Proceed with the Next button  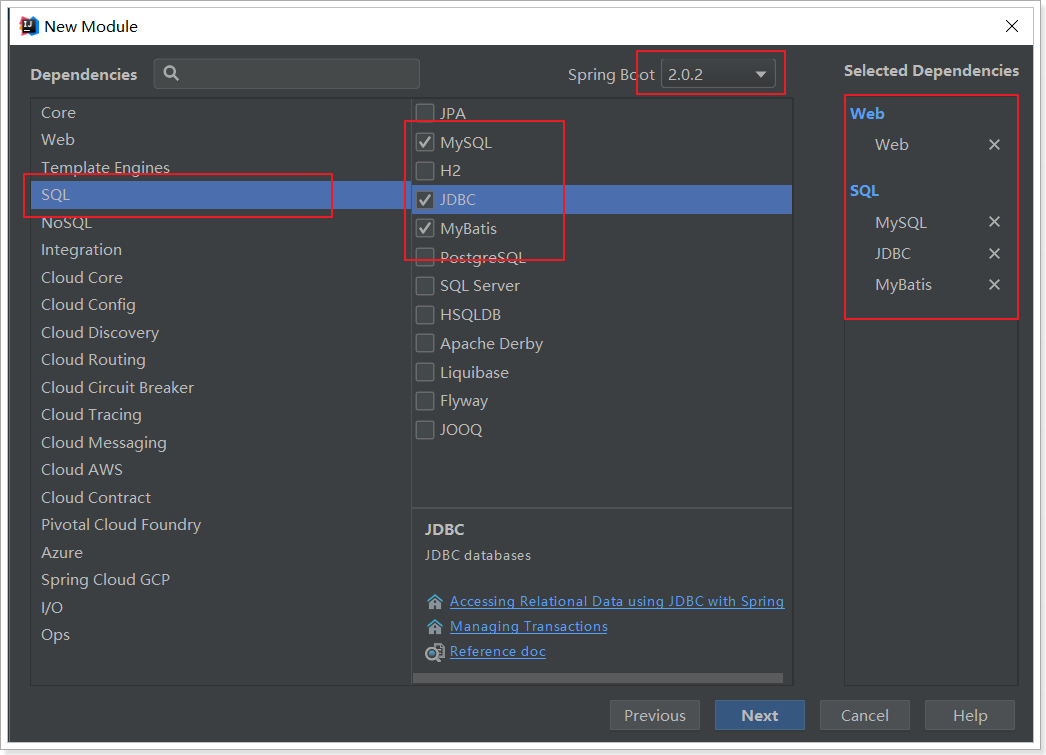(760, 715)
